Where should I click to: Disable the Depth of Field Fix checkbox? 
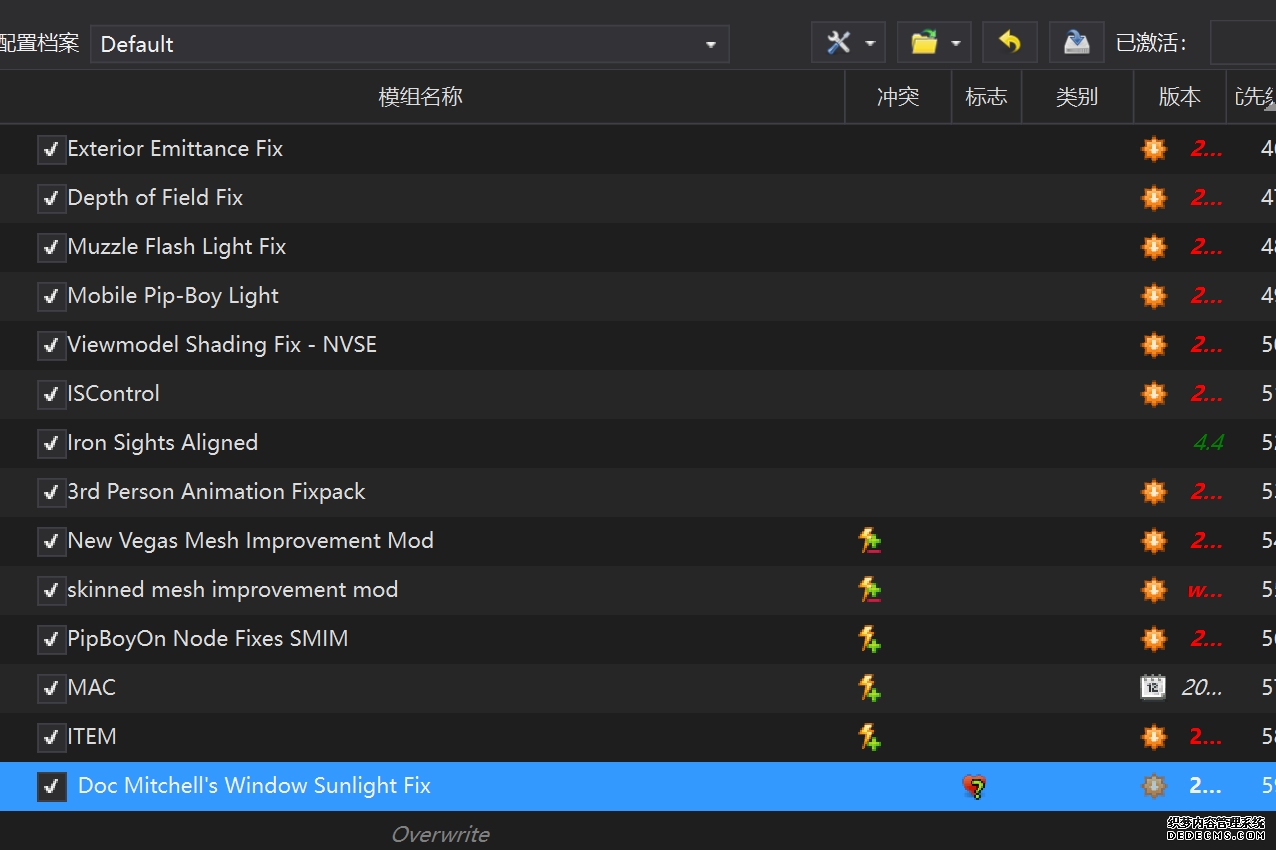pyautogui.click(x=51, y=199)
